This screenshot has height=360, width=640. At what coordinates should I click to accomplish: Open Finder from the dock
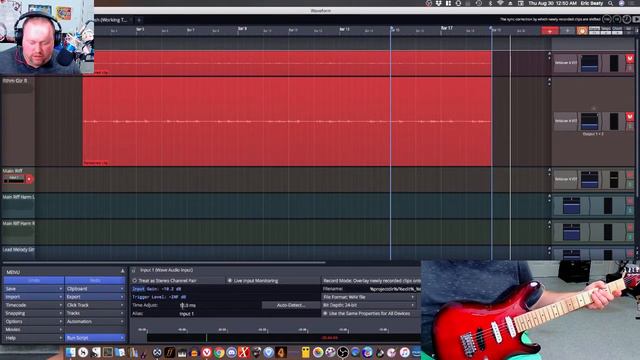click(71, 352)
